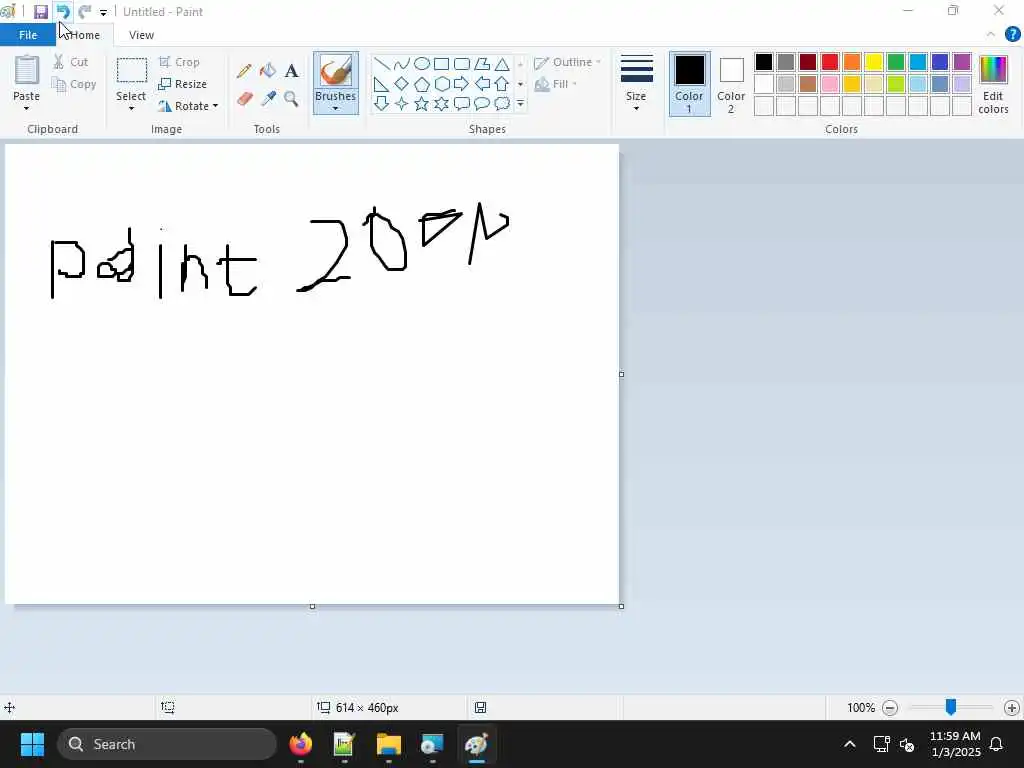Click the Crop button

pyautogui.click(x=179, y=62)
